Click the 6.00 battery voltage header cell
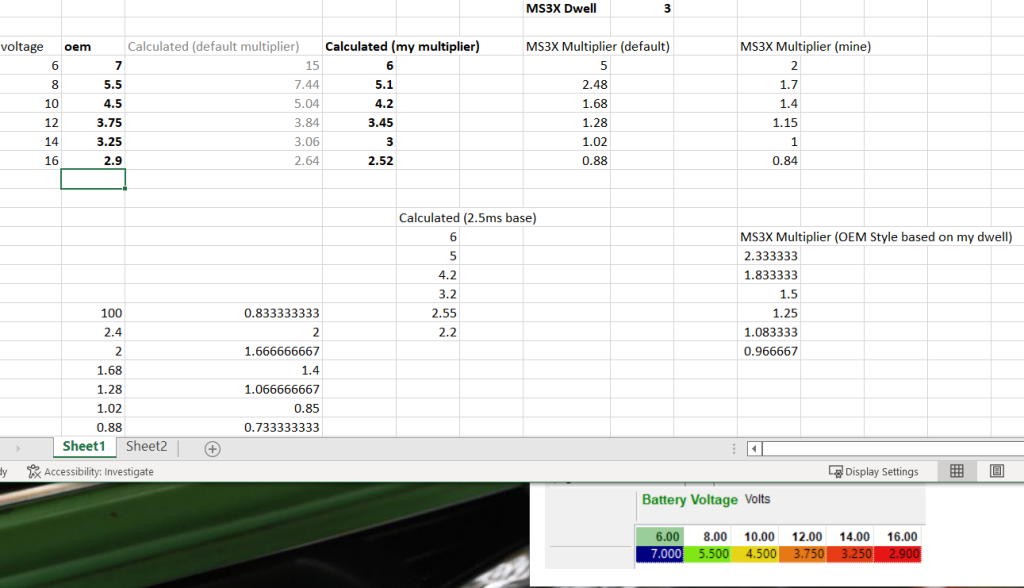This screenshot has width=1024, height=588. click(660, 536)
